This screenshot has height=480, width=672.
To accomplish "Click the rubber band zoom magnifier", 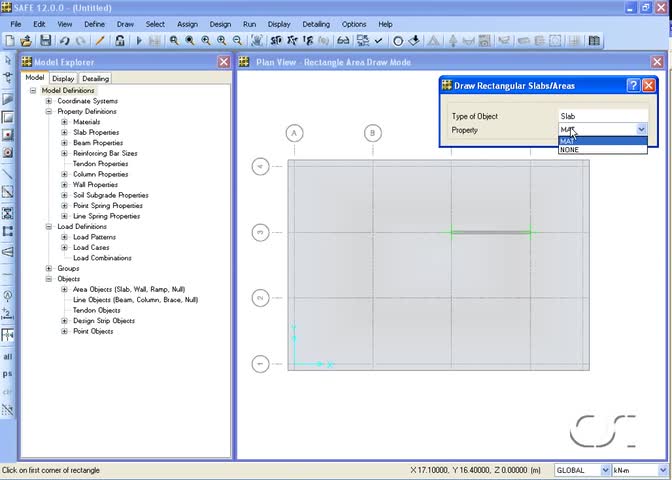I will (174, 41).
